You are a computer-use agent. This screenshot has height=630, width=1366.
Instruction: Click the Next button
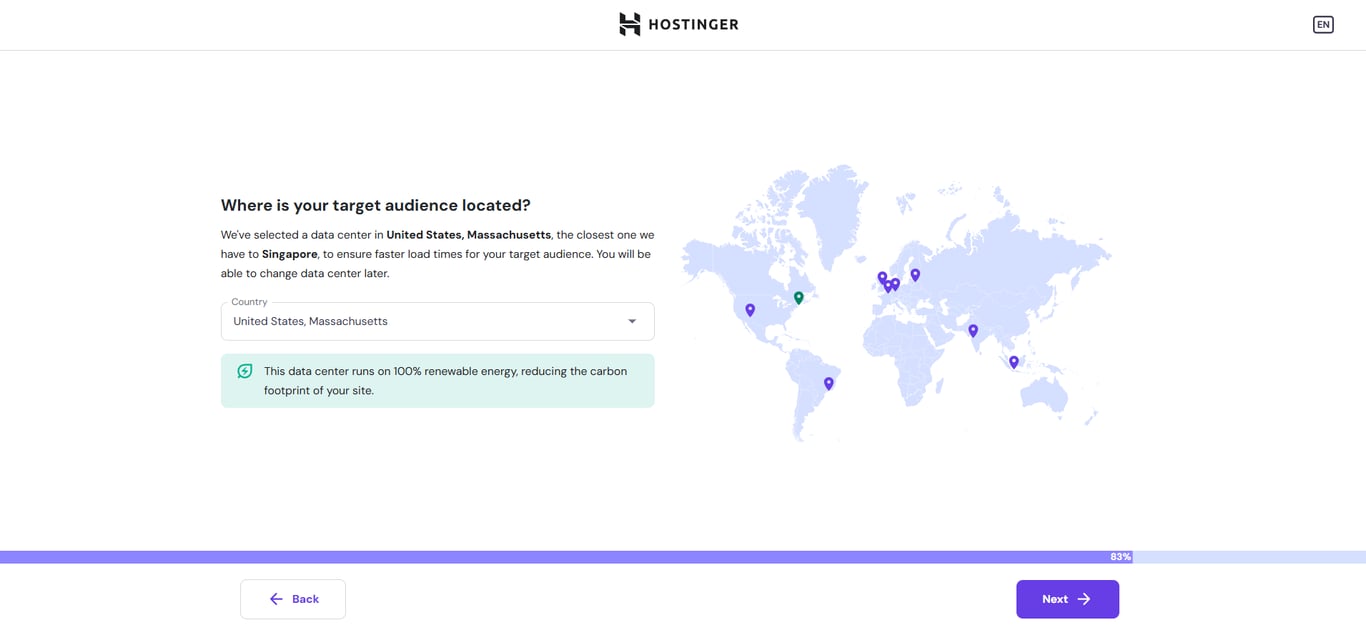tap(1067, 598)
